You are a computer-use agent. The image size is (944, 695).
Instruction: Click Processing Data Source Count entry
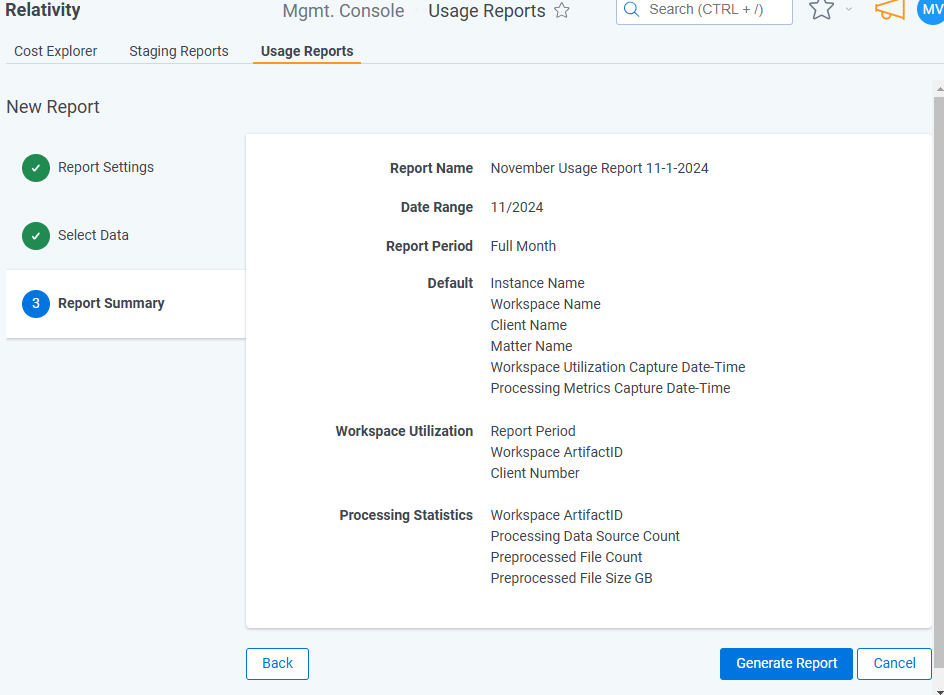[x=585, y=537]
